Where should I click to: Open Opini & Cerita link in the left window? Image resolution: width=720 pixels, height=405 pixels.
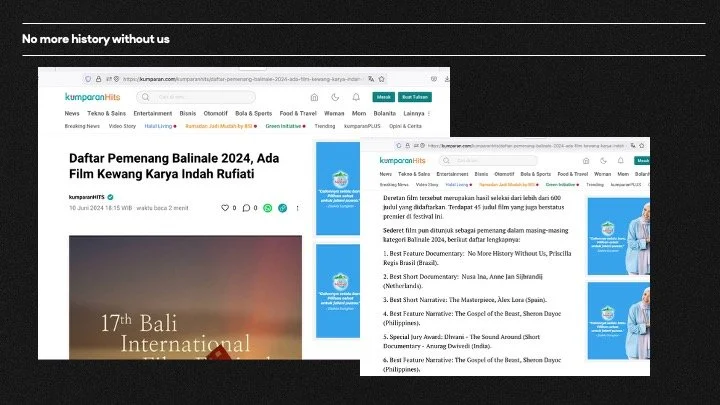[x=405, y=126]
